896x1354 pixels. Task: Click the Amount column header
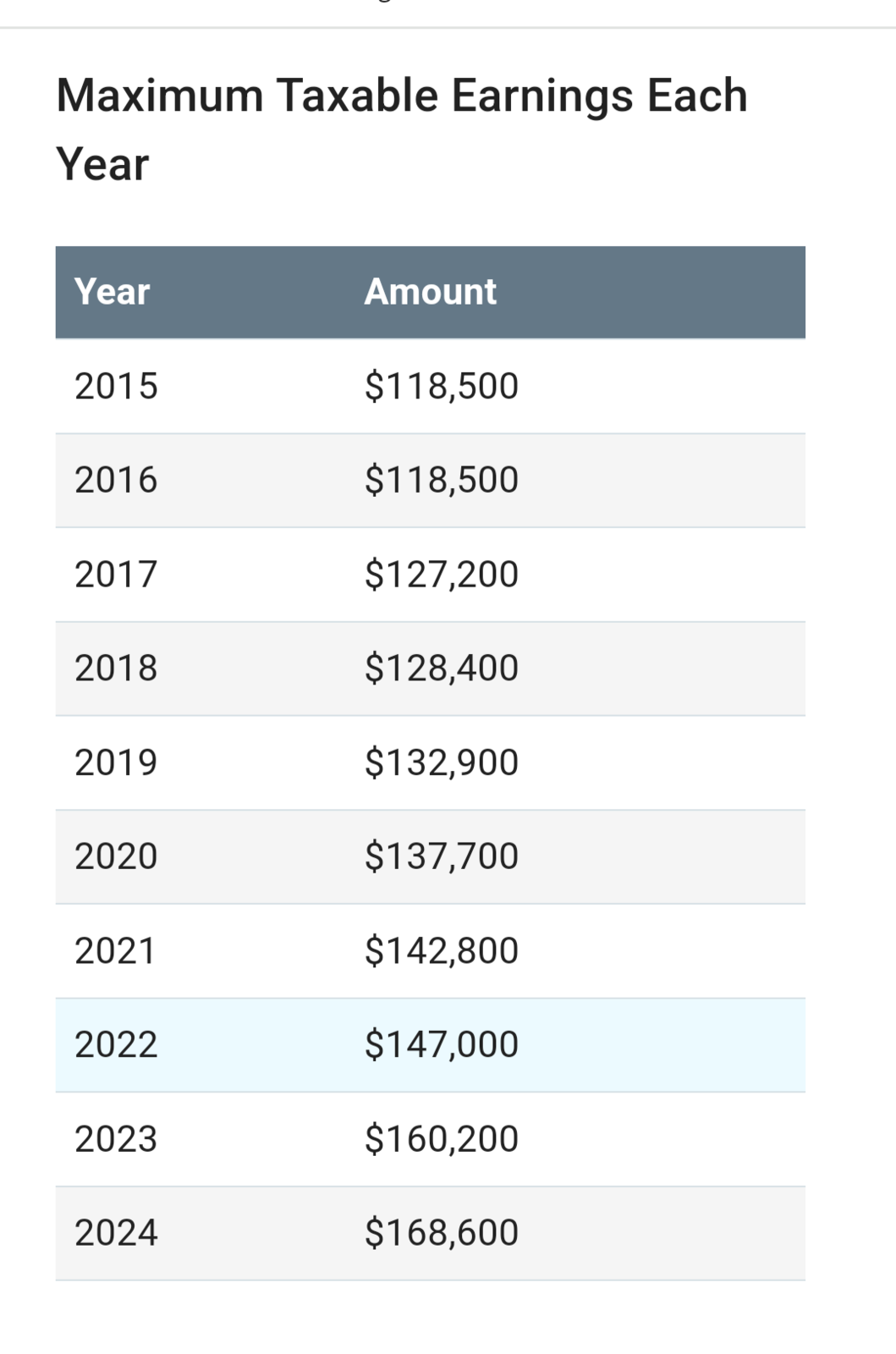pos(430,292)
